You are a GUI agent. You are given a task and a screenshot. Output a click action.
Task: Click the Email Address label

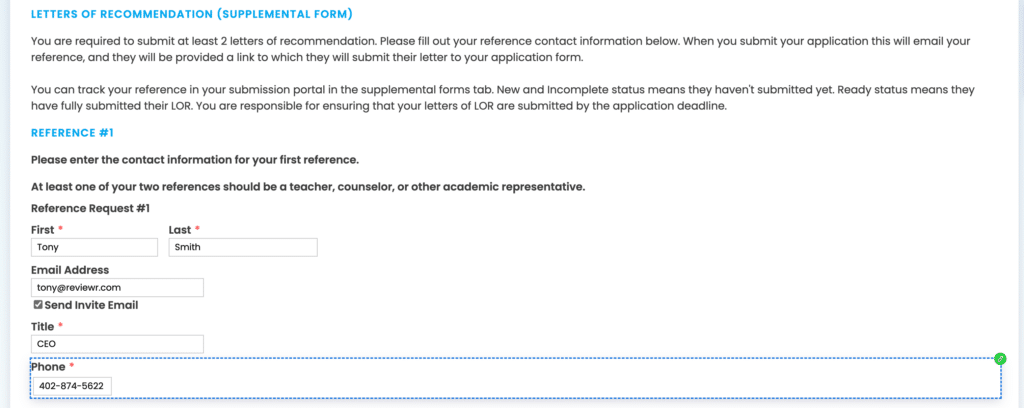(70, 270)
